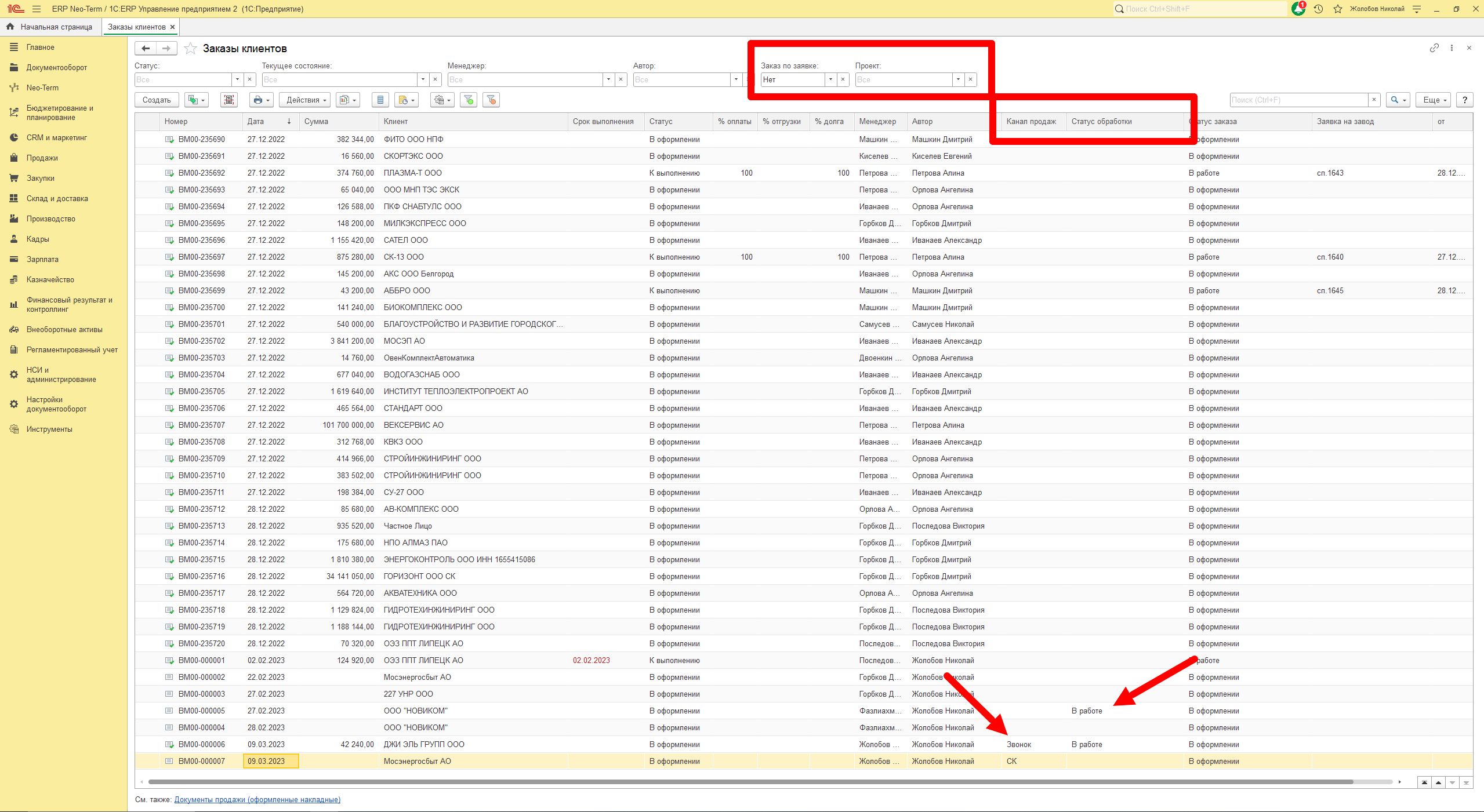Open the history clock icon

(1318, 9)
